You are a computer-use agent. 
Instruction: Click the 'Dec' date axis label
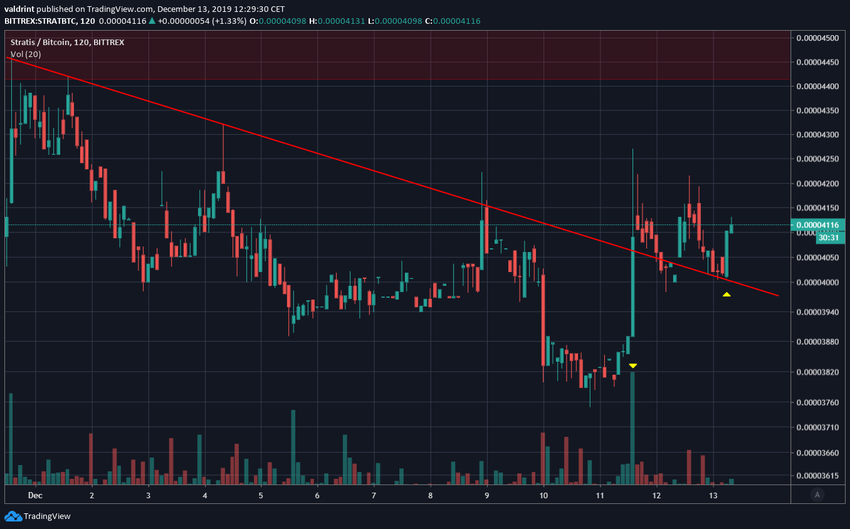[x=35, y=495]
